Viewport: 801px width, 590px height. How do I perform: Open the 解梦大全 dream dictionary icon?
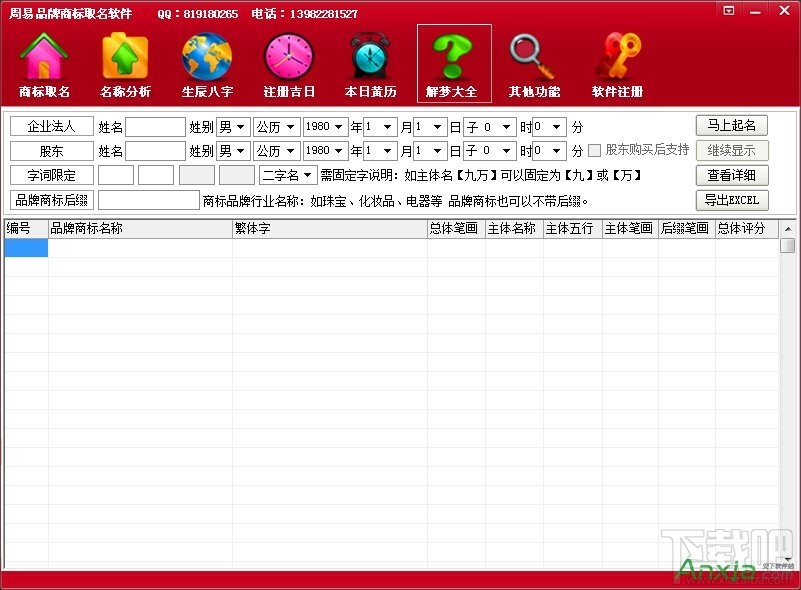(x=453, y=62)
